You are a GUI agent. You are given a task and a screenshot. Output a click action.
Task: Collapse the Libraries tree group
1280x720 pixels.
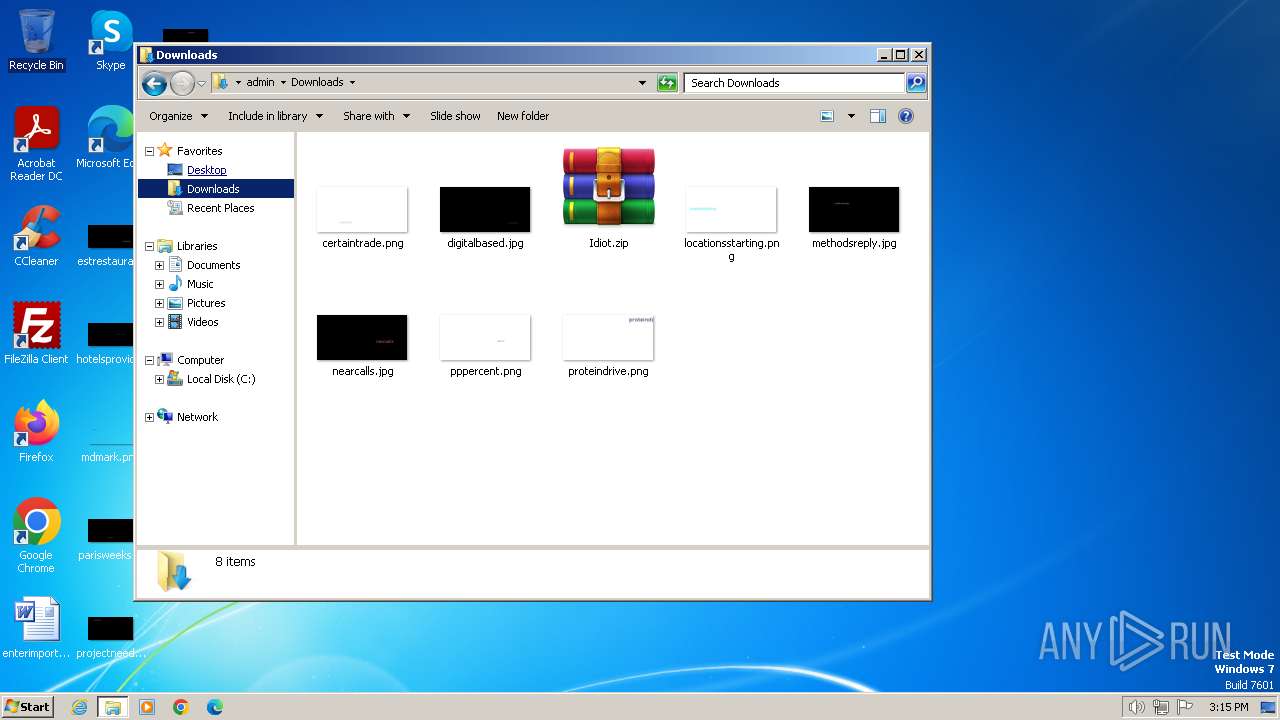[150, 246]
